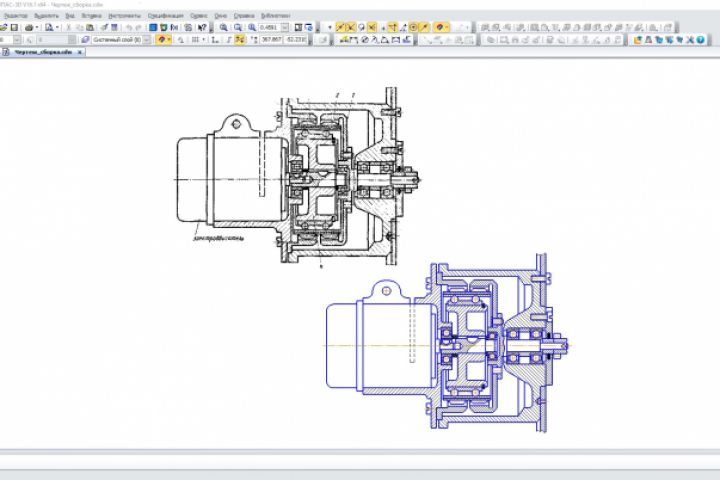Click the global snaps magnet icon in the top toolbar

pyautogui.click(x=439, y=28)
